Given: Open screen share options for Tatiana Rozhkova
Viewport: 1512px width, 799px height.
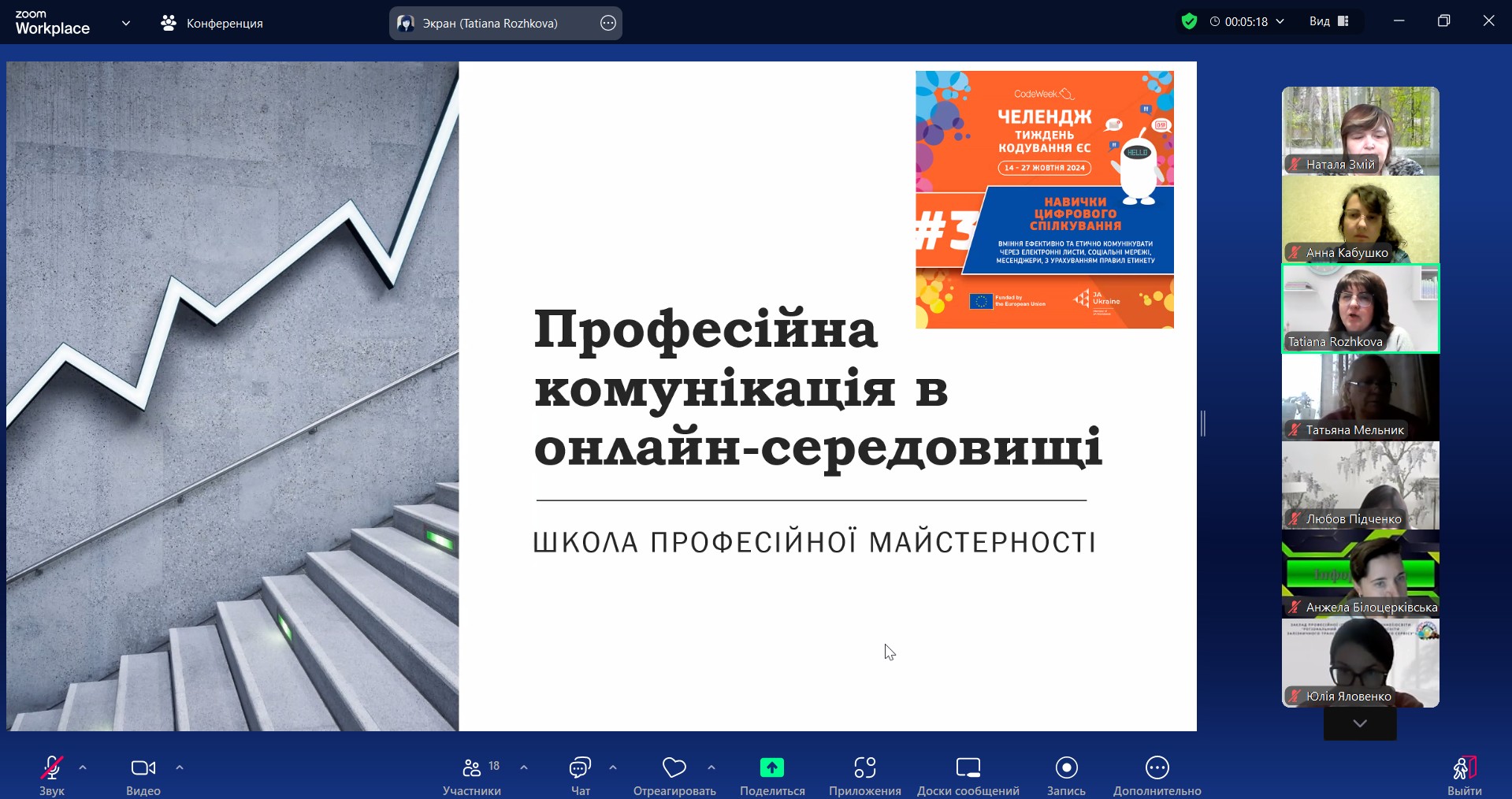Looking at the screenshot, I should [x=608, y=24].
